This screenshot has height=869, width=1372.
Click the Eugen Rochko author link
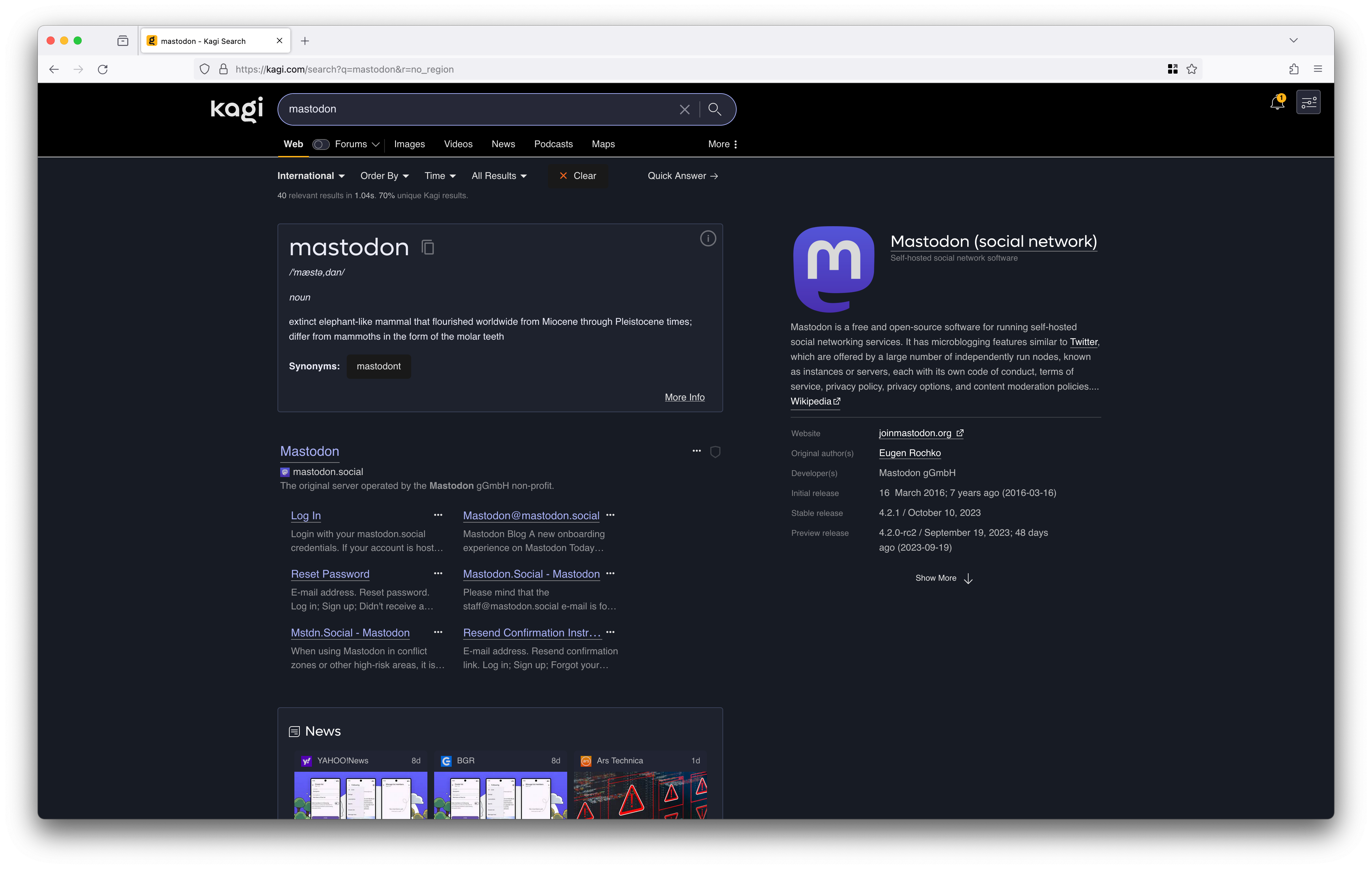909,453
